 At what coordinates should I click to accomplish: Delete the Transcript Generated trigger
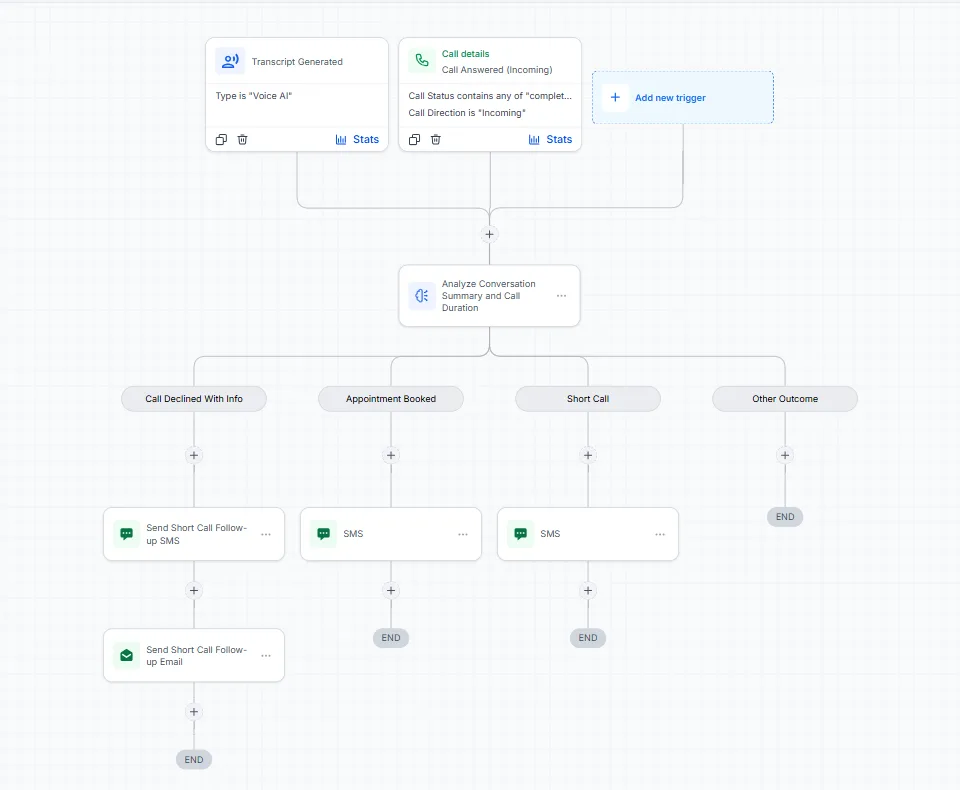[242, 140]
